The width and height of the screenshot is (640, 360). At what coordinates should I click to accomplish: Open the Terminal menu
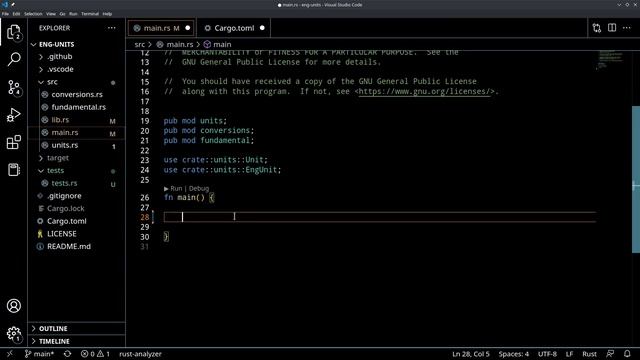[90, 13]
